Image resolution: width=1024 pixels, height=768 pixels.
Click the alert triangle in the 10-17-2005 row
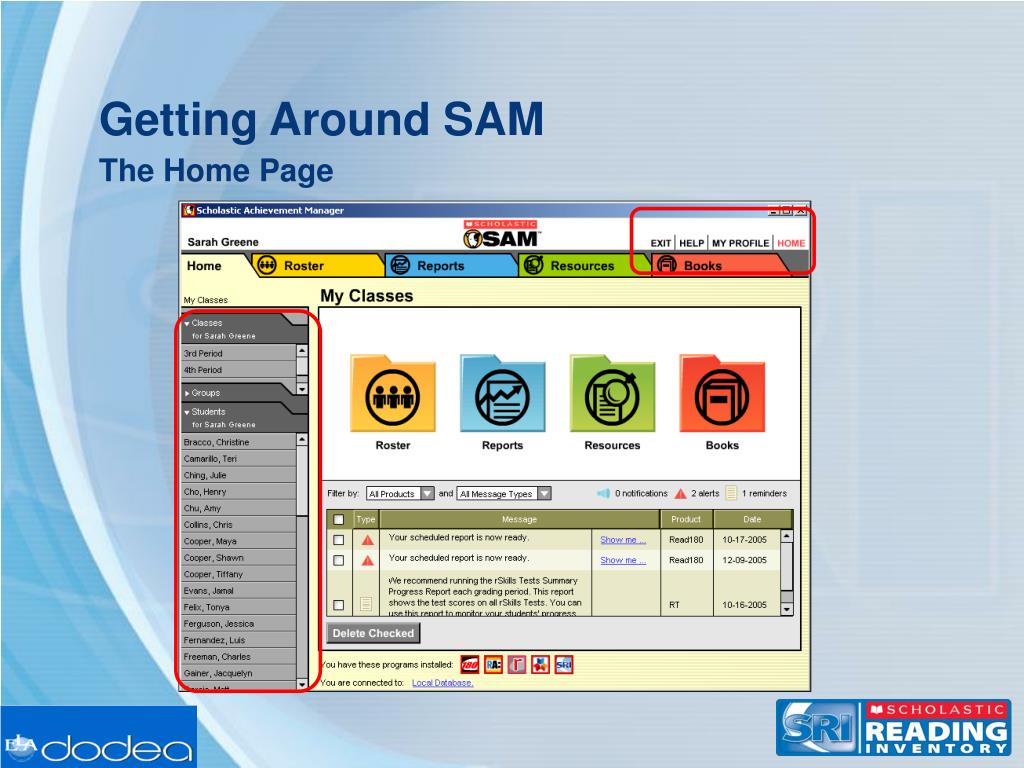[368, 540]
